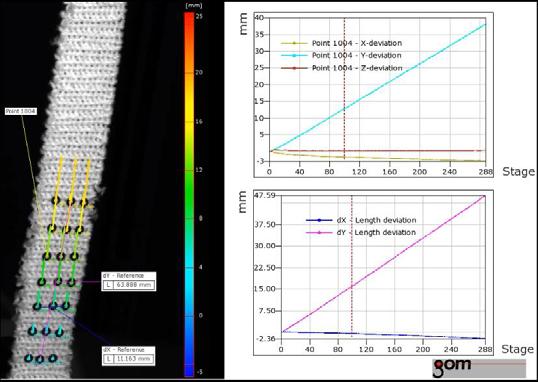This screenshot has height=382, width=538.
Task: Click the 11.163 mm length value
Action: click(x=133, y=359)
